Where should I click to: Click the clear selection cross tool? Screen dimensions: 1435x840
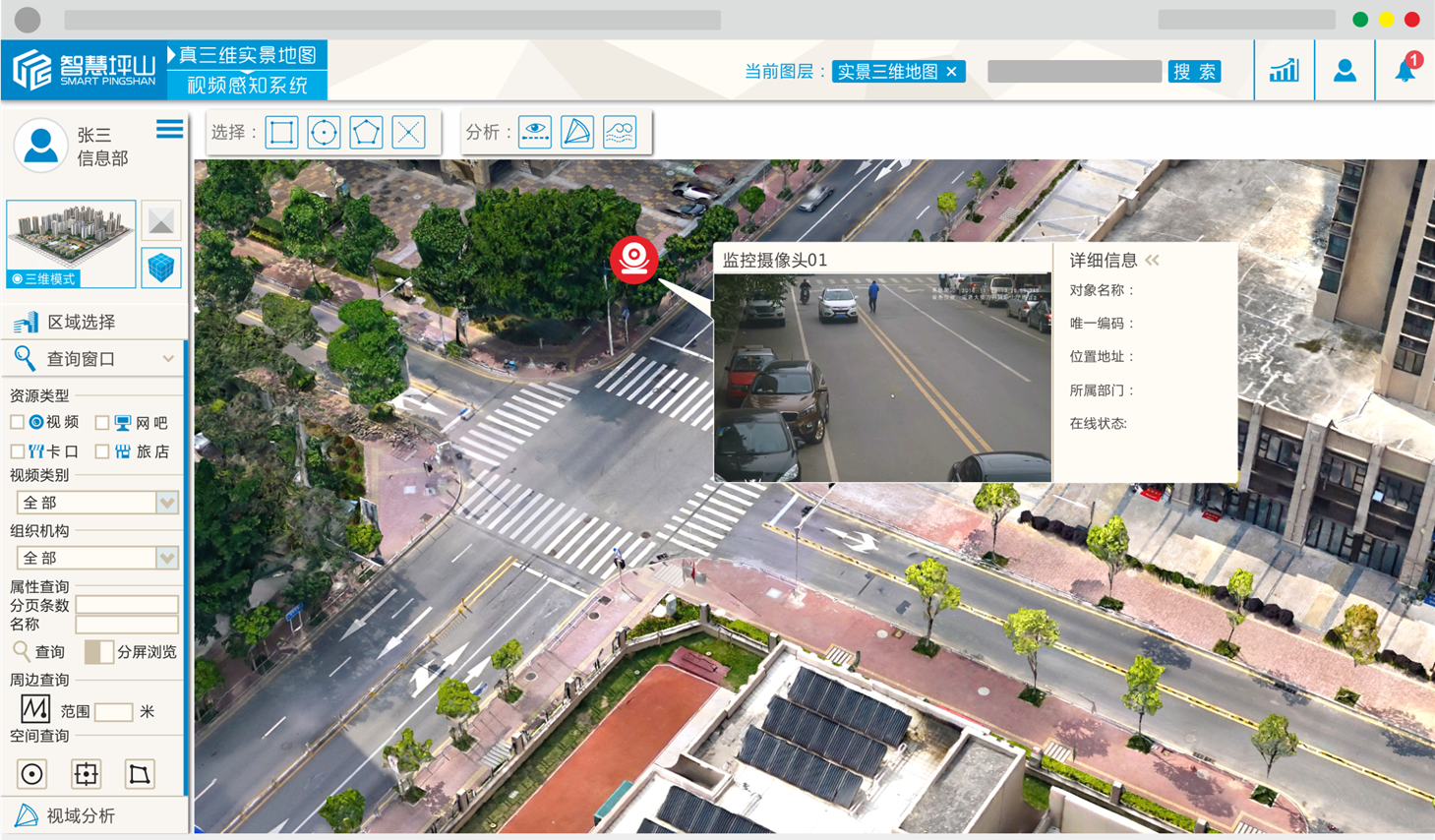[x=408, y=132]
